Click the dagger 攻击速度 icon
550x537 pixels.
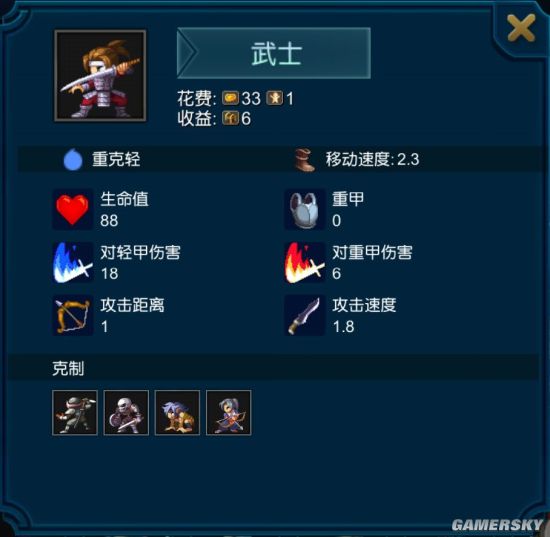click(x=304, y=315)
